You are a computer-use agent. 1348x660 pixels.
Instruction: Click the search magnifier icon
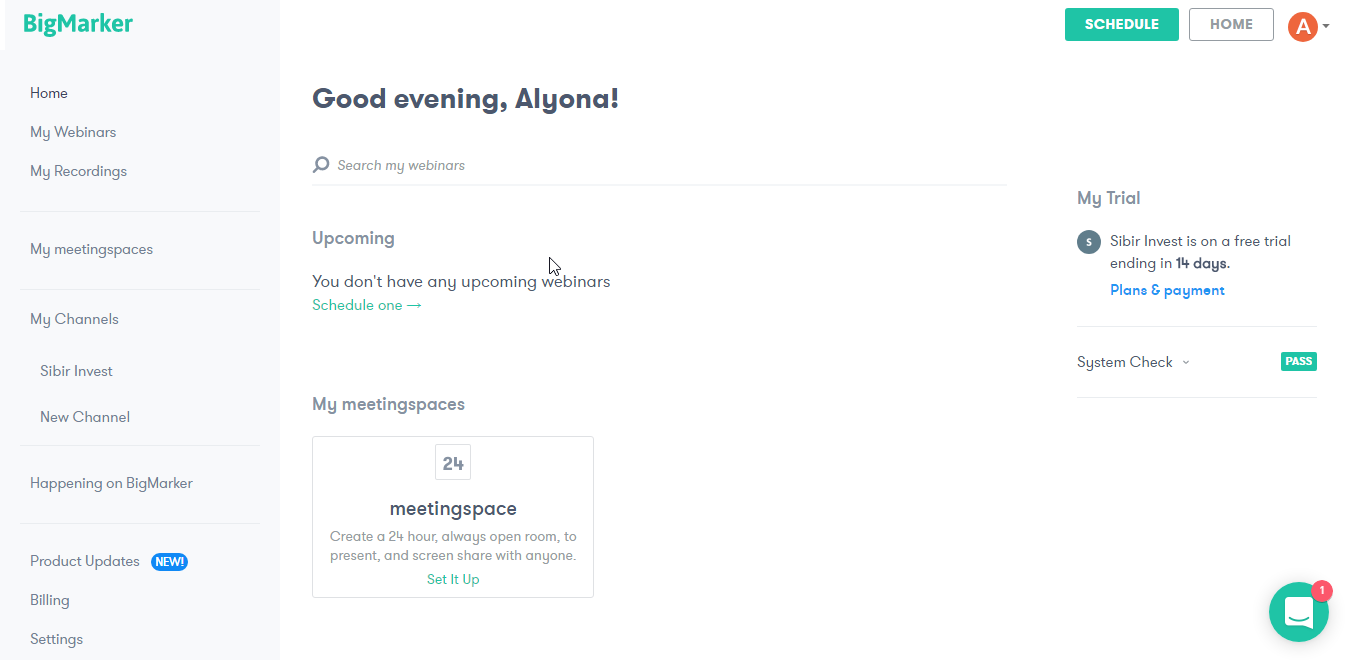[321, 165]
